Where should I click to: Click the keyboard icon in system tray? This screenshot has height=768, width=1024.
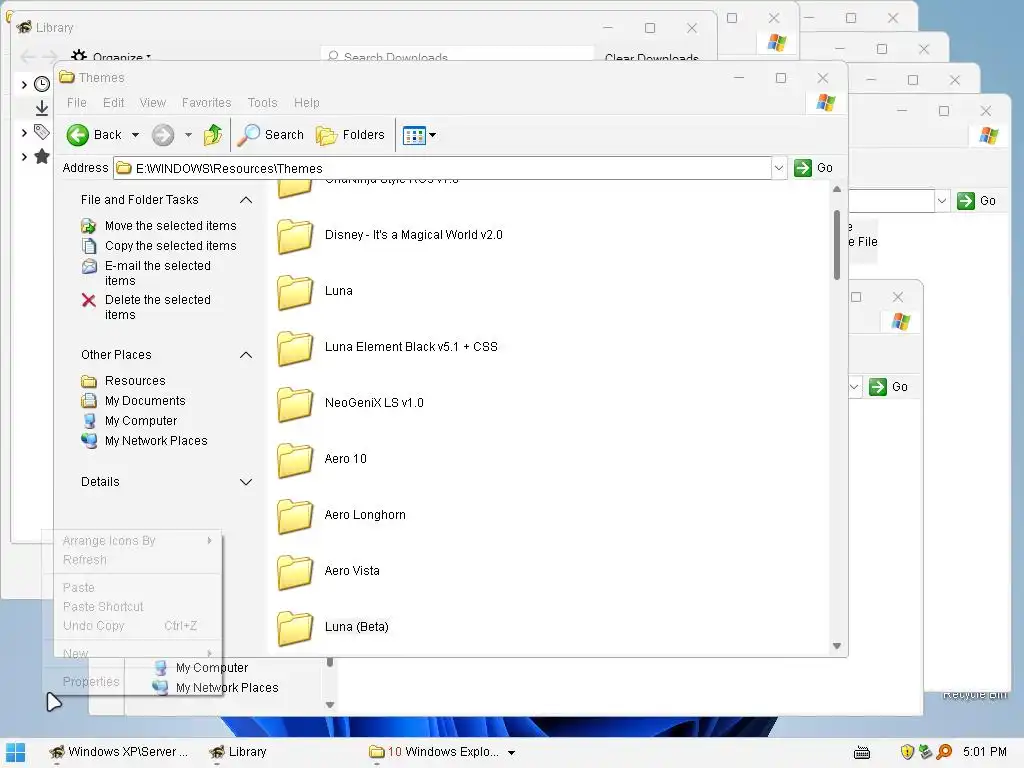[861, 752]
